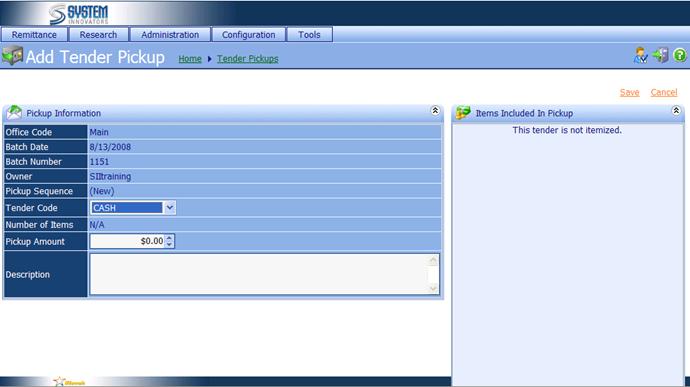690x387 pixels.
Task: Click inside the Description text area
Action: tap(259, 274)
